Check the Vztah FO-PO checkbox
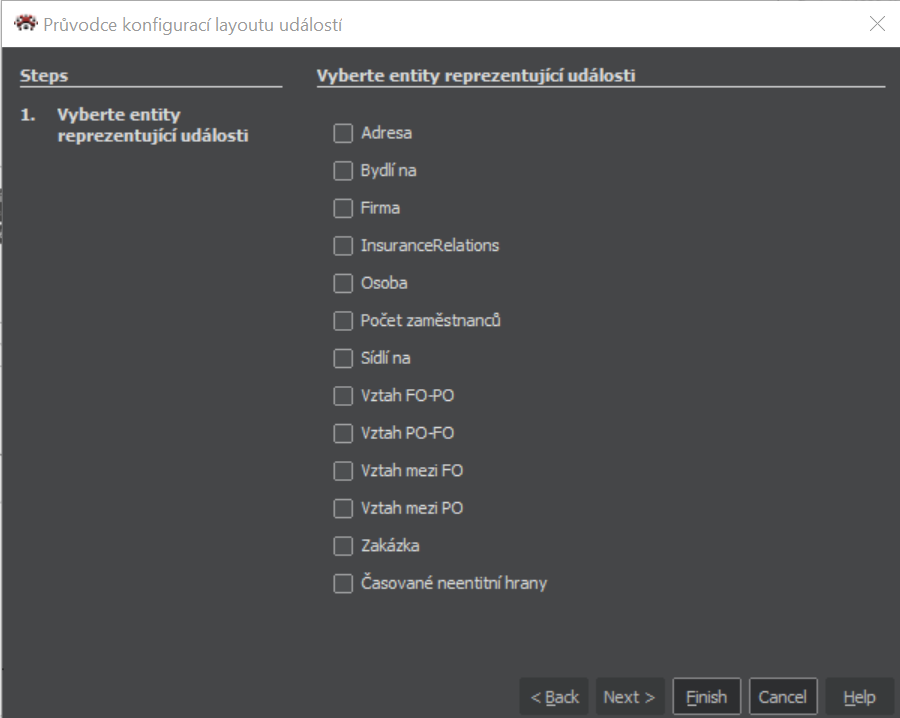The width and height of the screenshot is (900, 718). 343,396
